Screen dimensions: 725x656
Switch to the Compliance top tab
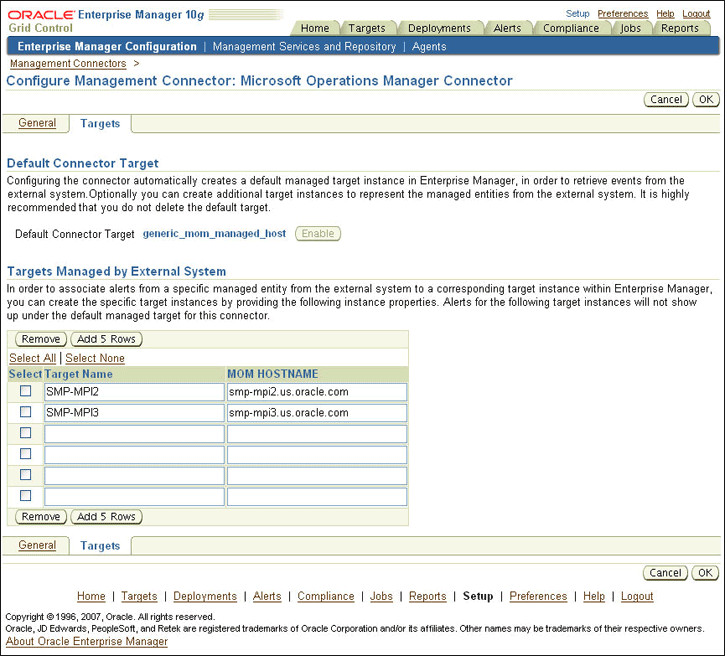tap(571, 28)
